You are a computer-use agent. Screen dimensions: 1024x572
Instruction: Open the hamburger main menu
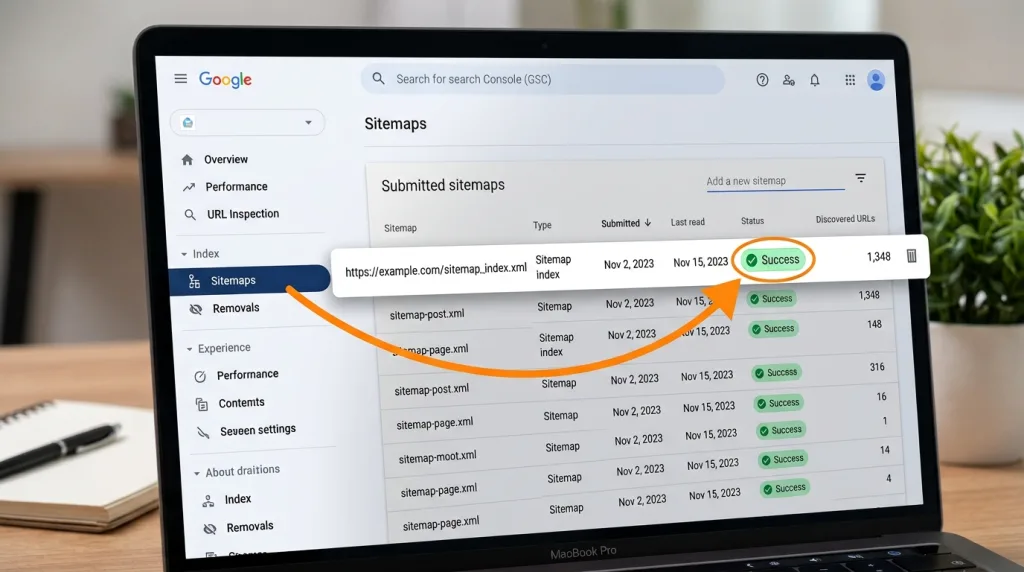pyautogui.click(x=181, y=78)
